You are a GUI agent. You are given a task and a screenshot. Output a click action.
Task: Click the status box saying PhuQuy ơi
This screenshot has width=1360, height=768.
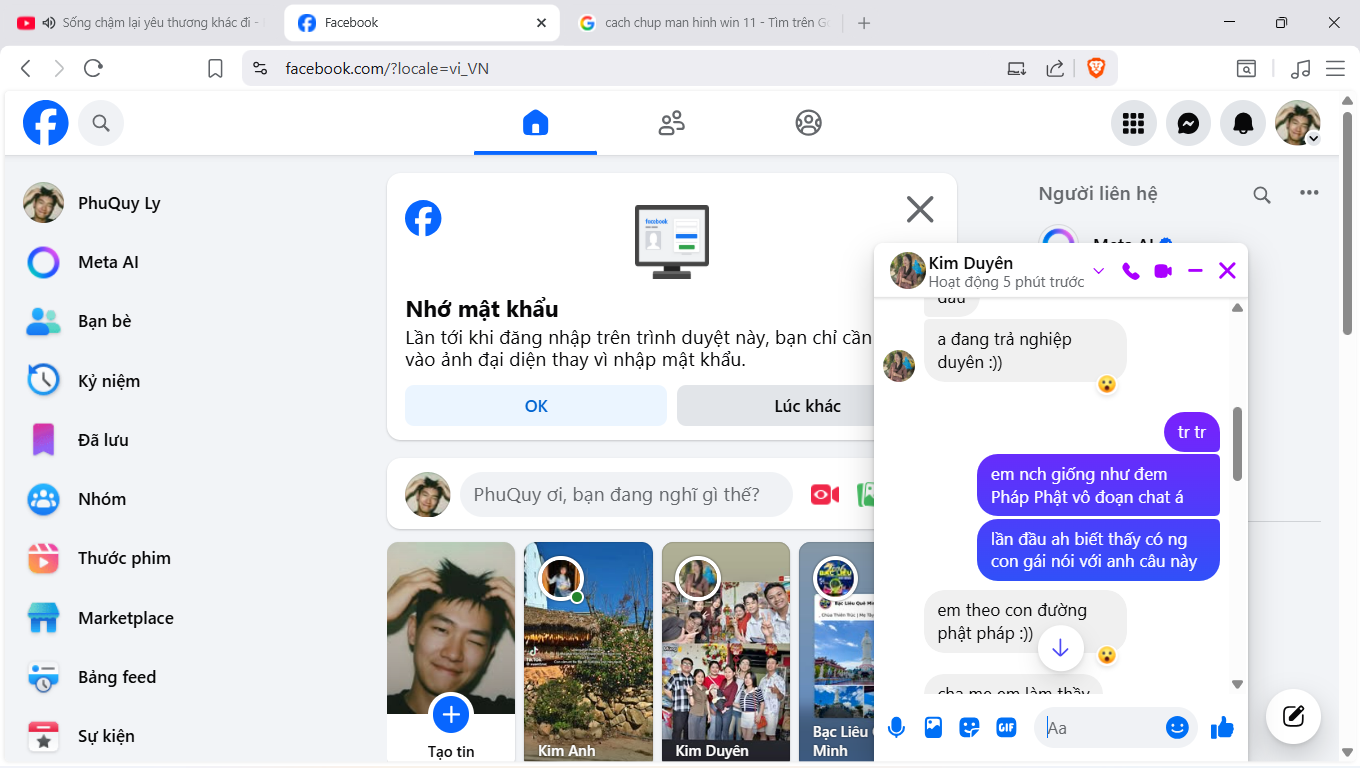[625, 494]
